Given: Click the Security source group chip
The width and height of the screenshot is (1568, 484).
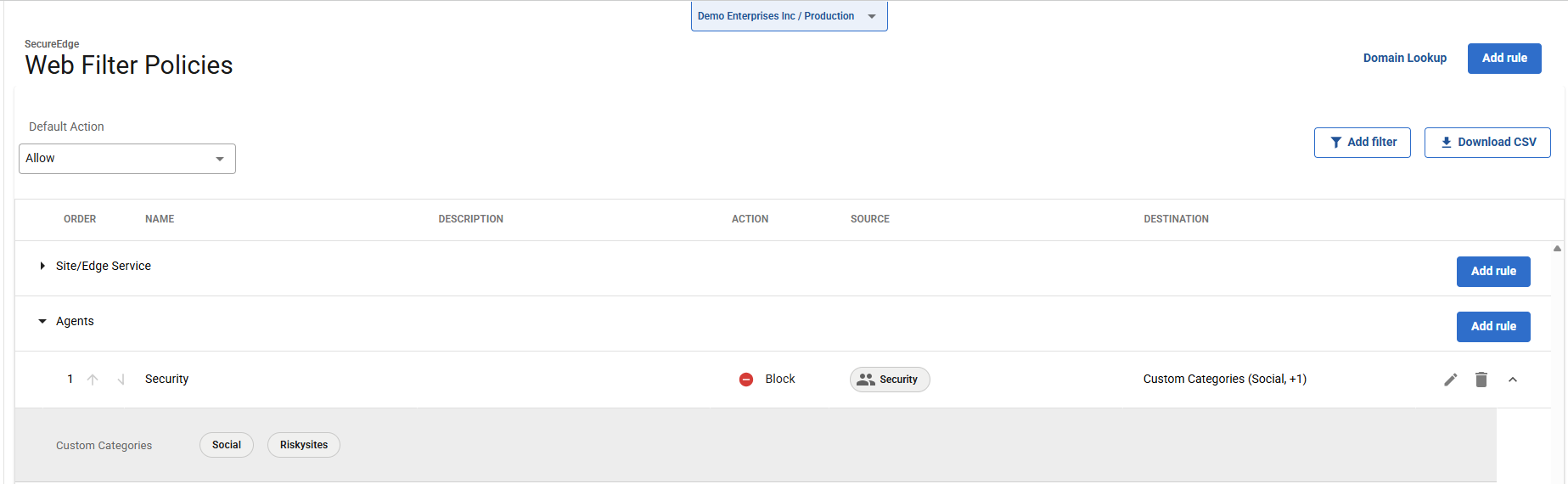Looking at the screenshot, I should (889, 380).
